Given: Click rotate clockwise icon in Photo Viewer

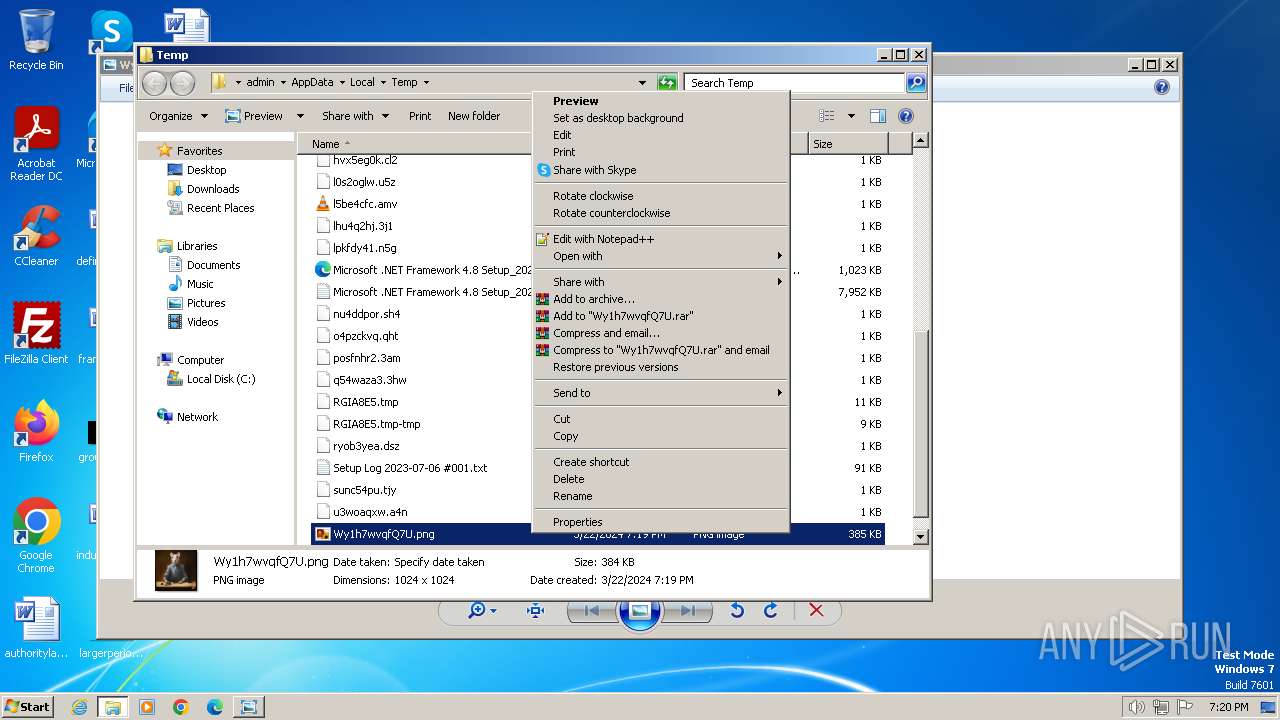Looking at the screenshot, I should (770, 611).
